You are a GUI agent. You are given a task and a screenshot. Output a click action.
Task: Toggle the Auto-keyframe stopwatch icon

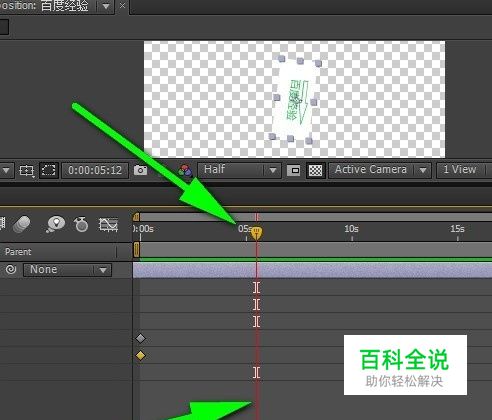[81, 224]
